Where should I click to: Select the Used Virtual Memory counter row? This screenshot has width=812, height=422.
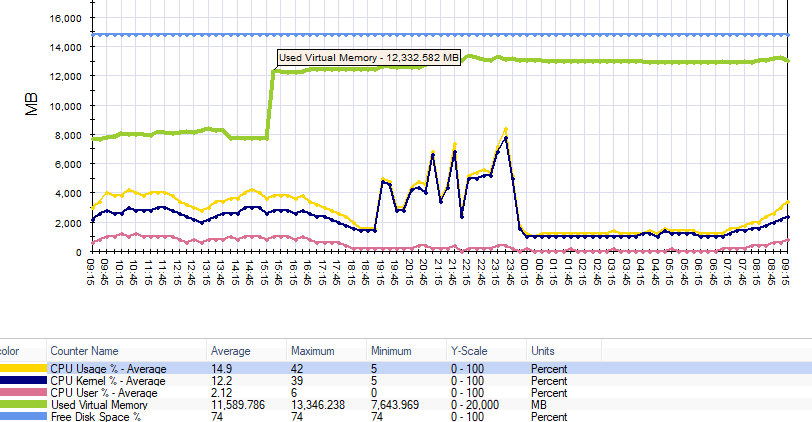tap(100, 405)
